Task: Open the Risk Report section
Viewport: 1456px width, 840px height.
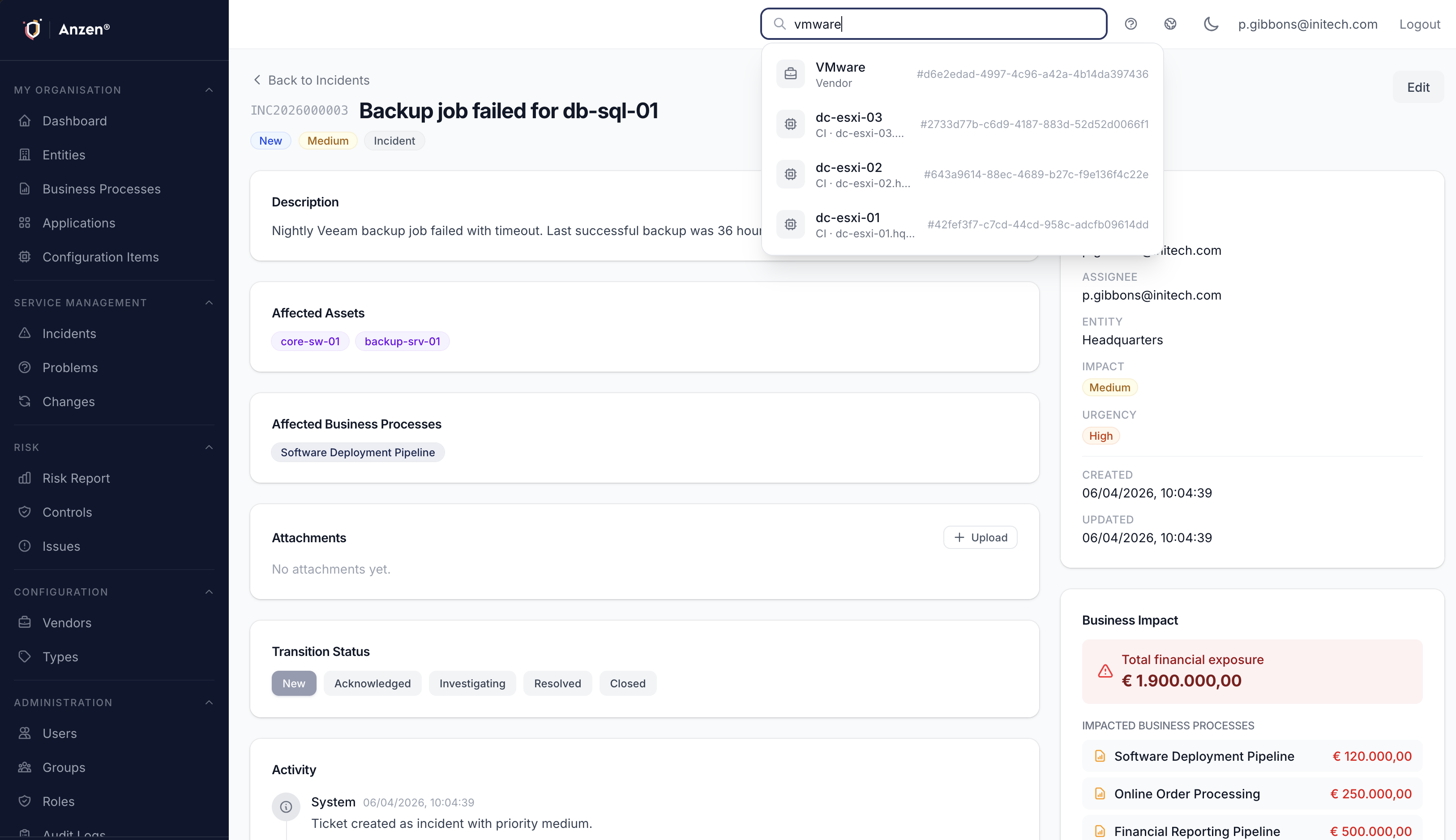Action: pyautogui.click(x=76, y=478)
